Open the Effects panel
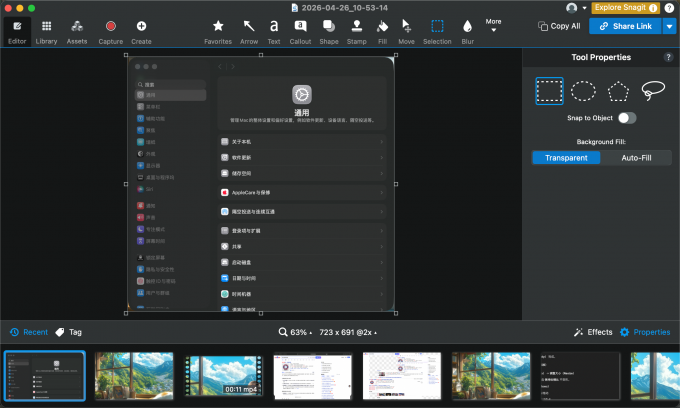 tap(593, 332)
